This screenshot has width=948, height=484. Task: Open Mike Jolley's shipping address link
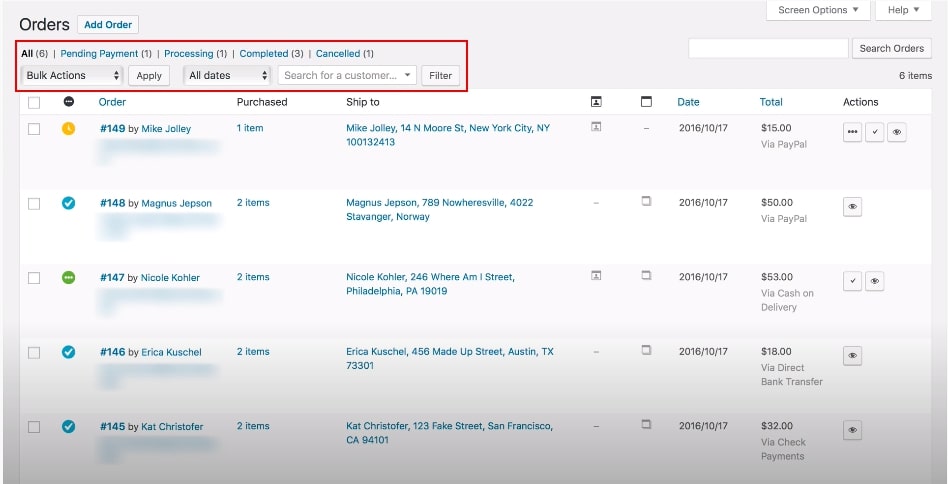448,135
